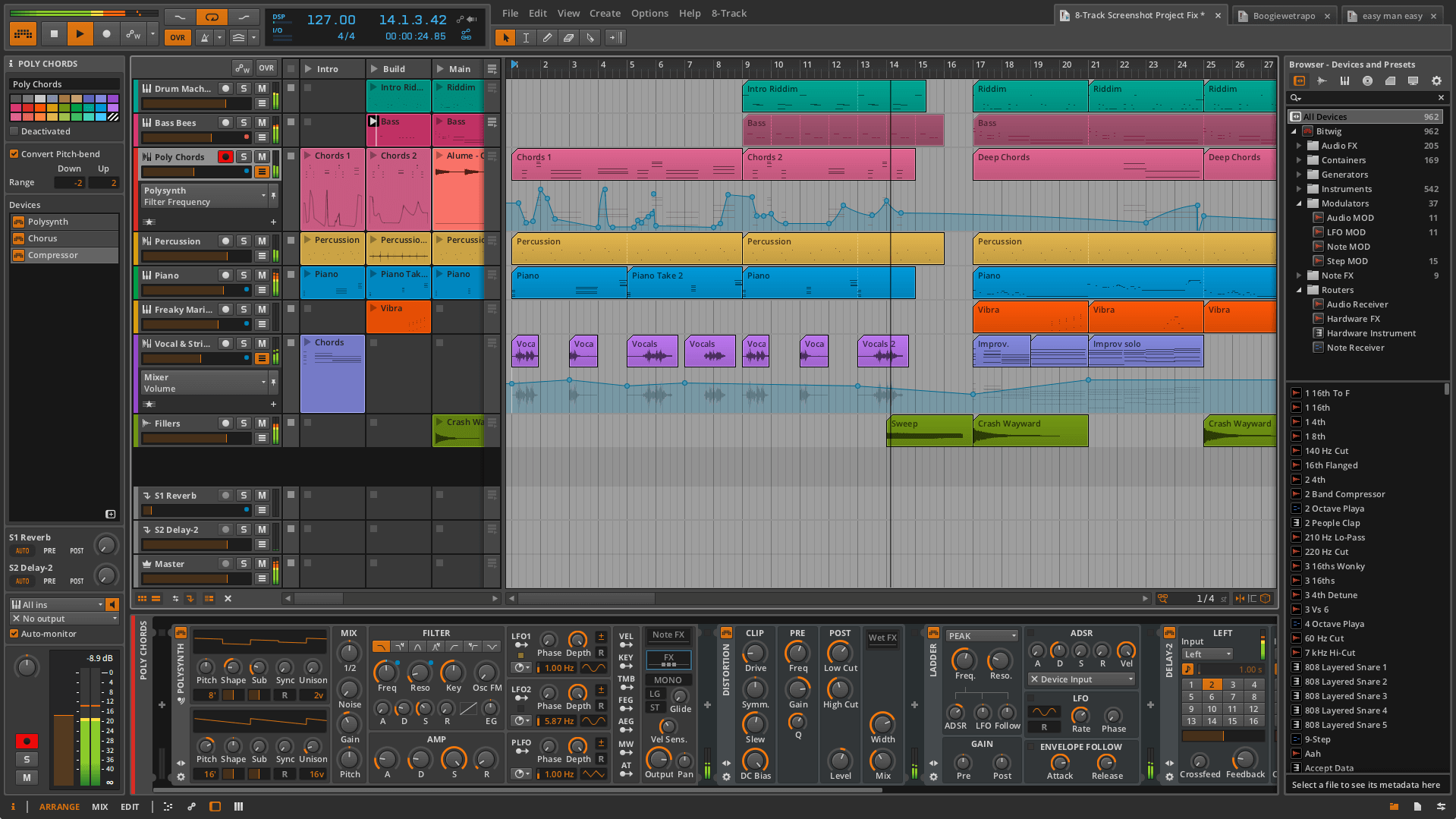Toggle the Deactivated checkbox

click(14, 131)
